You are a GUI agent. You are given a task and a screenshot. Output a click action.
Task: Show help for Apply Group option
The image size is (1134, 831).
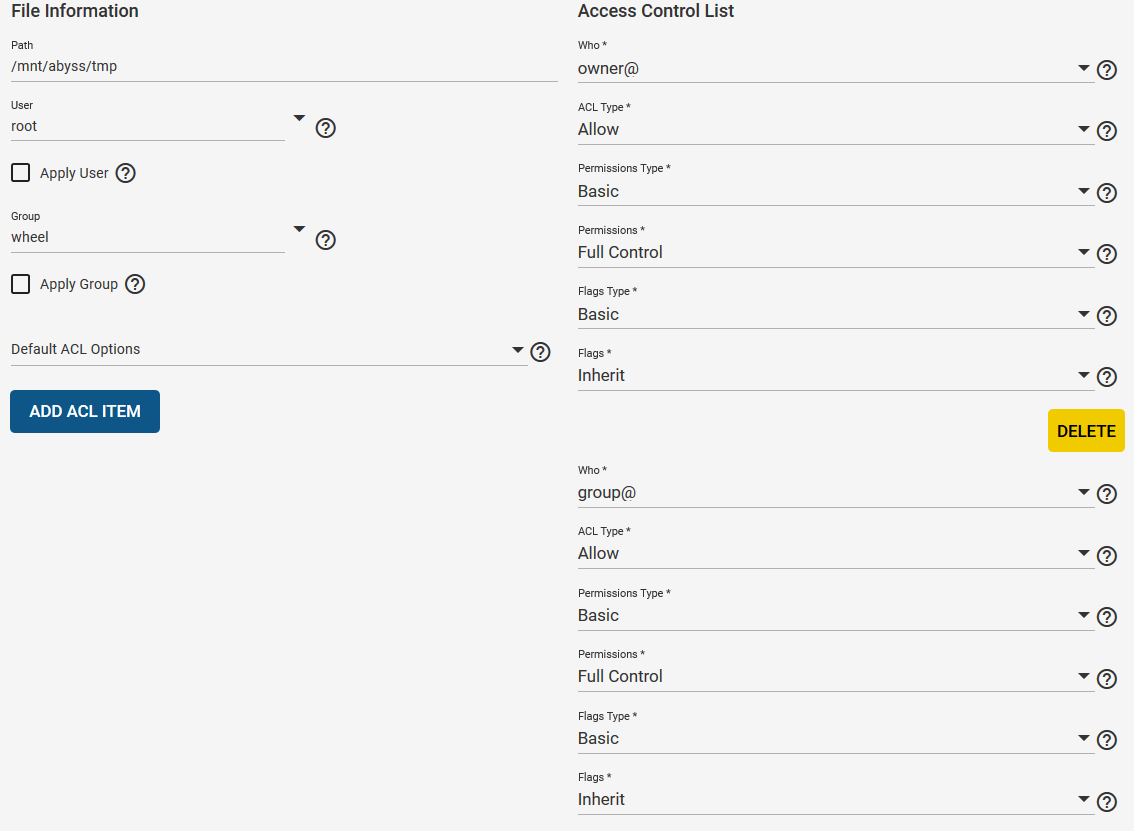point(135,284)
